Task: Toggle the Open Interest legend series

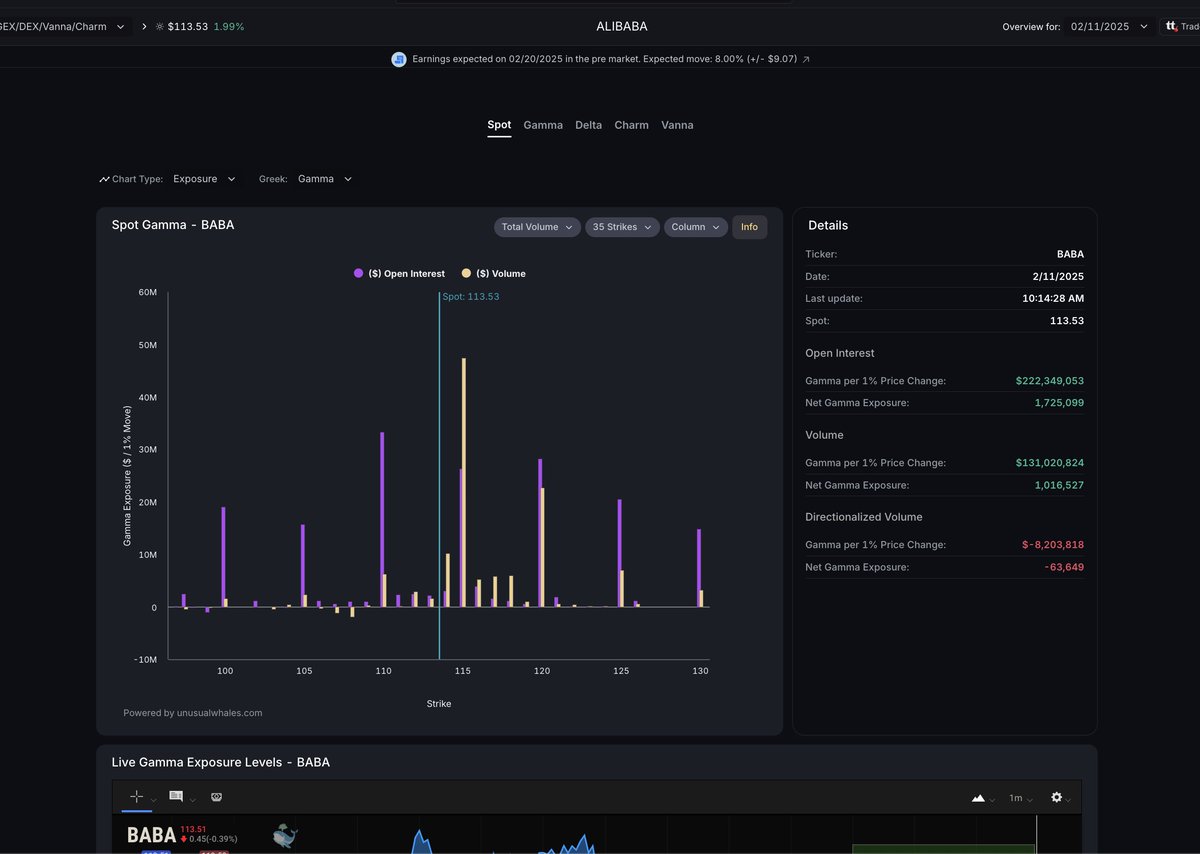Action: 400,273
